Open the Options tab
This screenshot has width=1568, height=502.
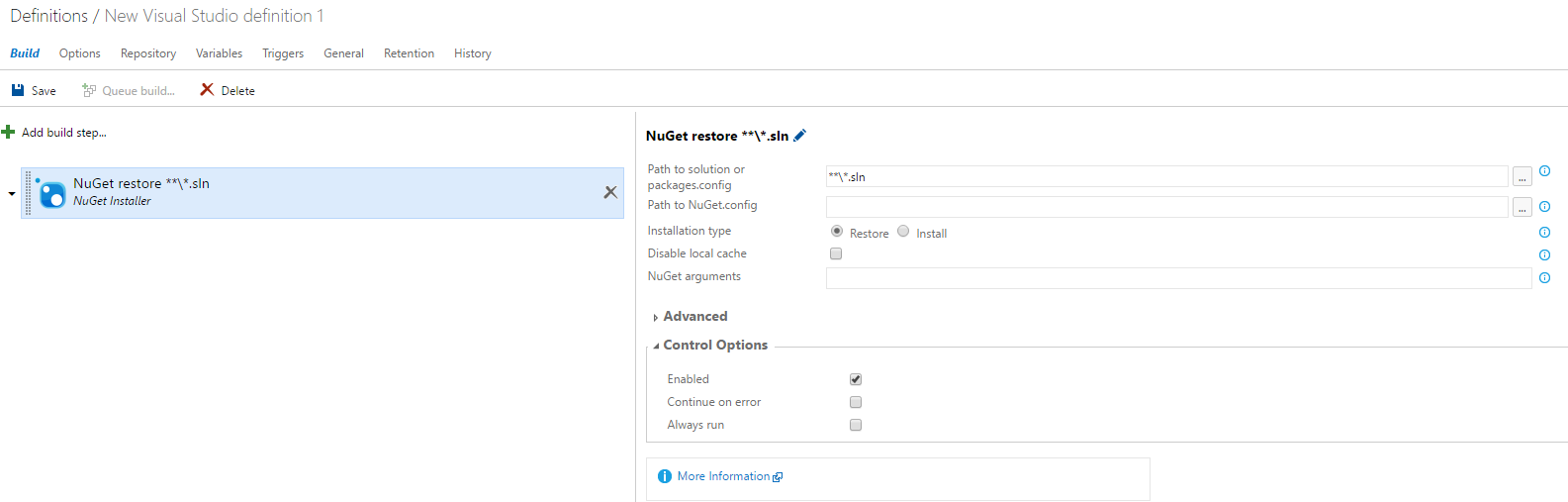[80, 53]
